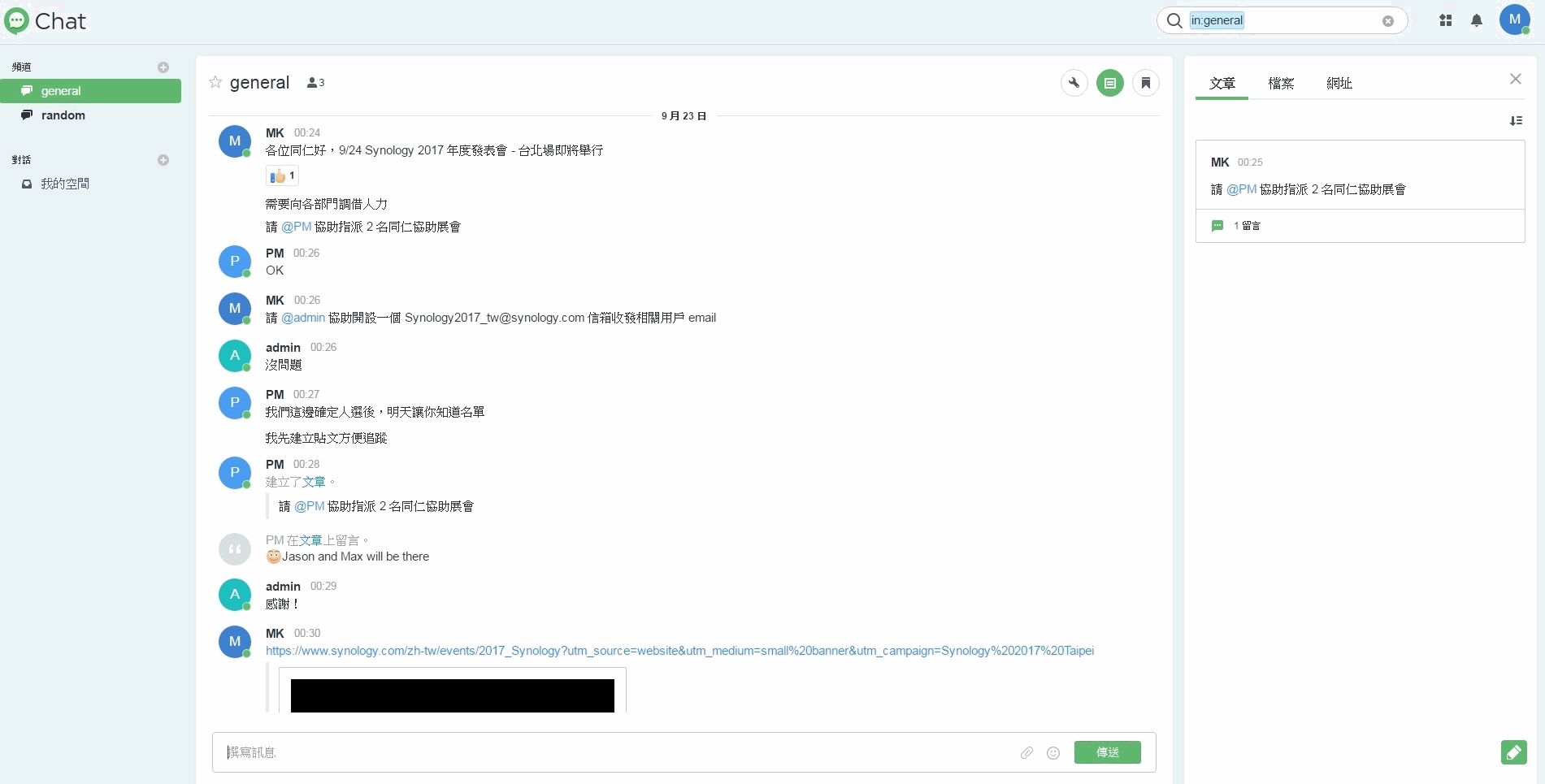Click the 傳送 send button
1545x784 pixels.
click(1107, 752)
